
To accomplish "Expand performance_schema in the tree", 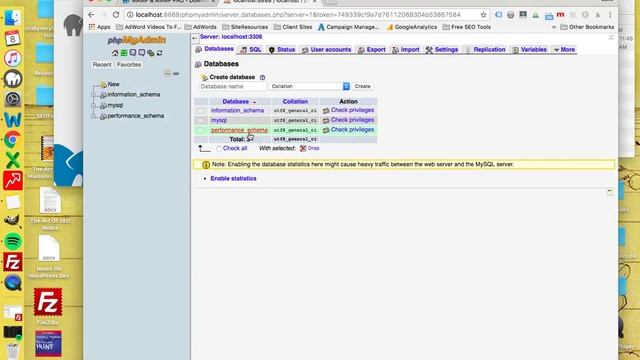I will coord(94,116).
